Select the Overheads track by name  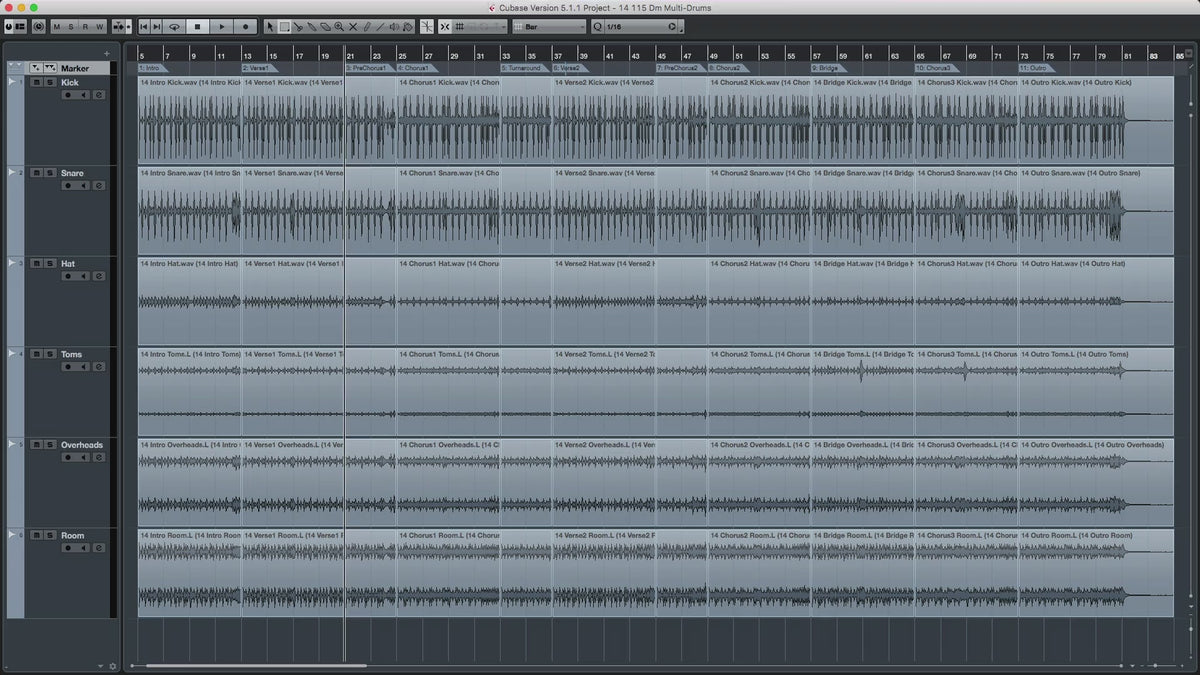coord(82,445)
